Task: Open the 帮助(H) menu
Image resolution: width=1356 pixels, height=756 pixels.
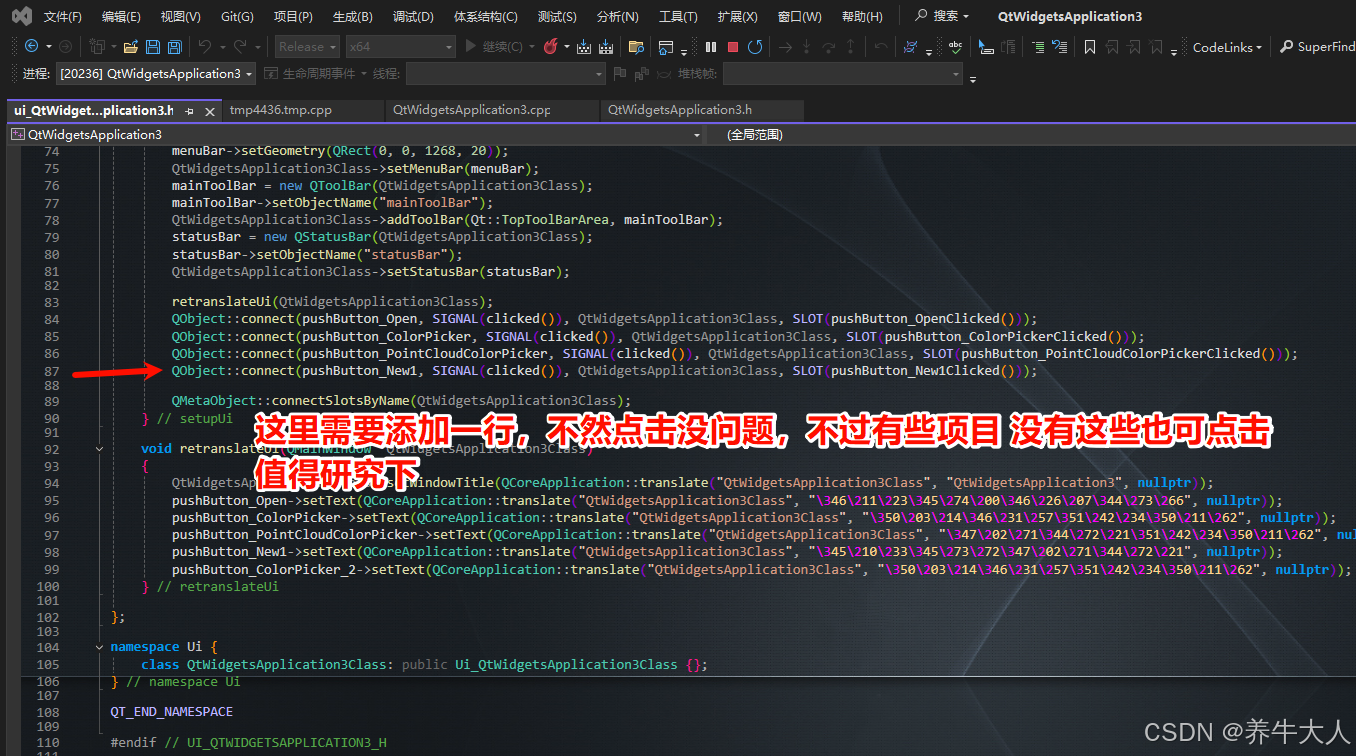Action: click(x=862, y=16)
